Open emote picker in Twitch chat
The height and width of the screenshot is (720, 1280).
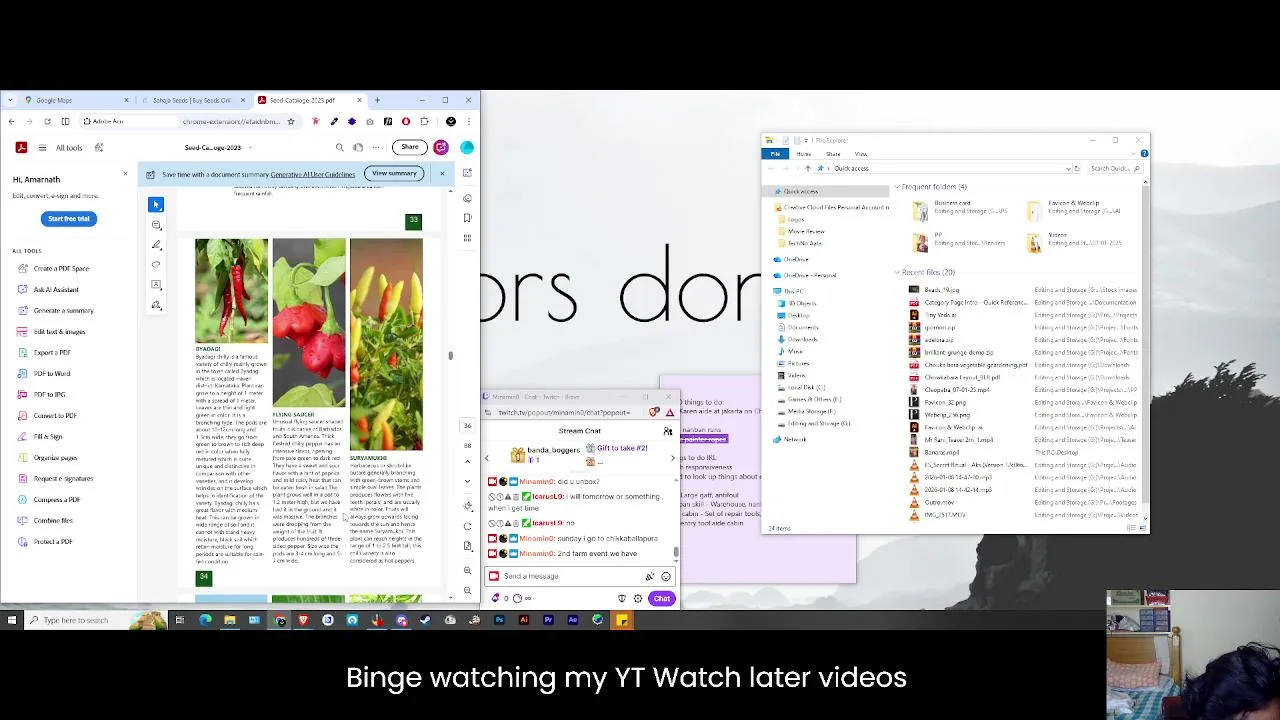point(666,576)
